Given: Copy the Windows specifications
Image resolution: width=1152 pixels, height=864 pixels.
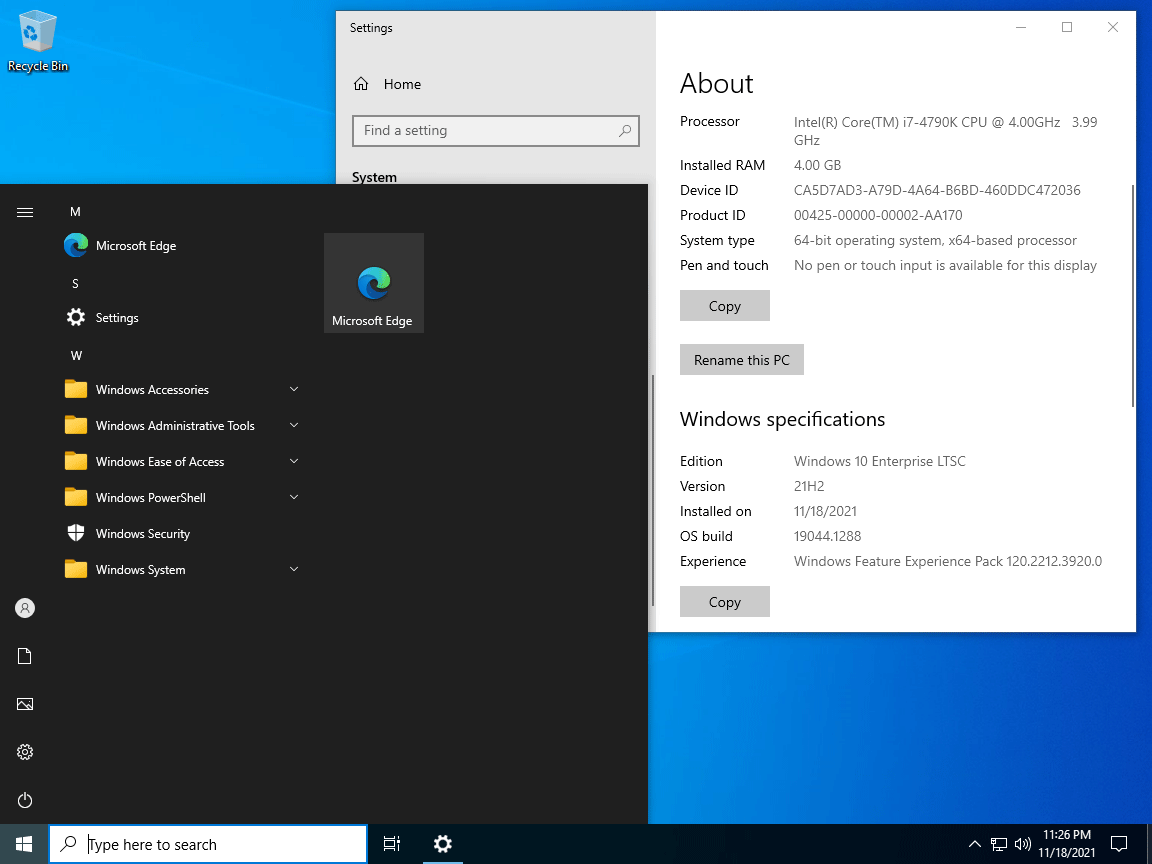Looking at the screenshot, I should [724, 602].
